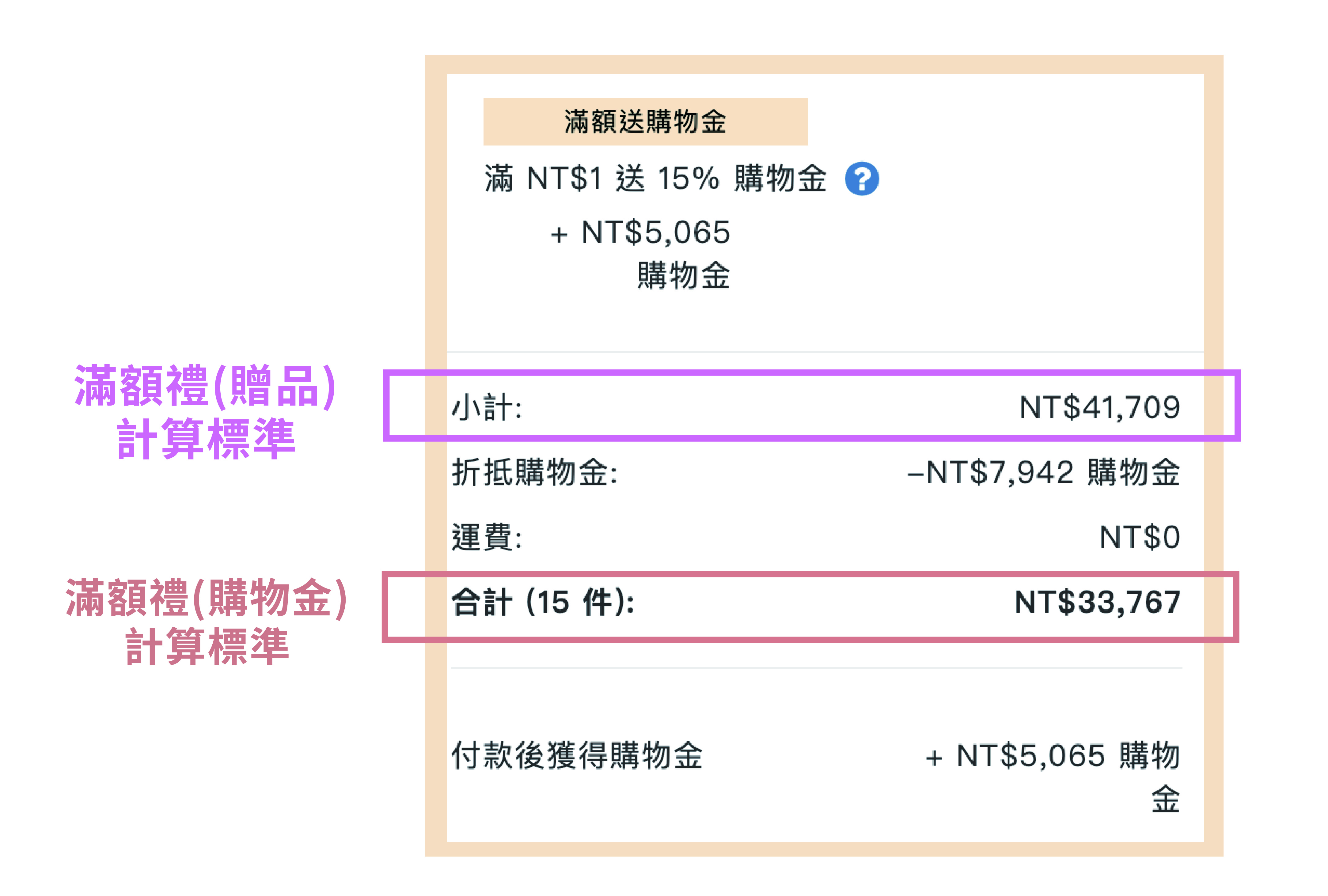
Task: Click the 合計 (15 件) total label
Action: (542, 603)
